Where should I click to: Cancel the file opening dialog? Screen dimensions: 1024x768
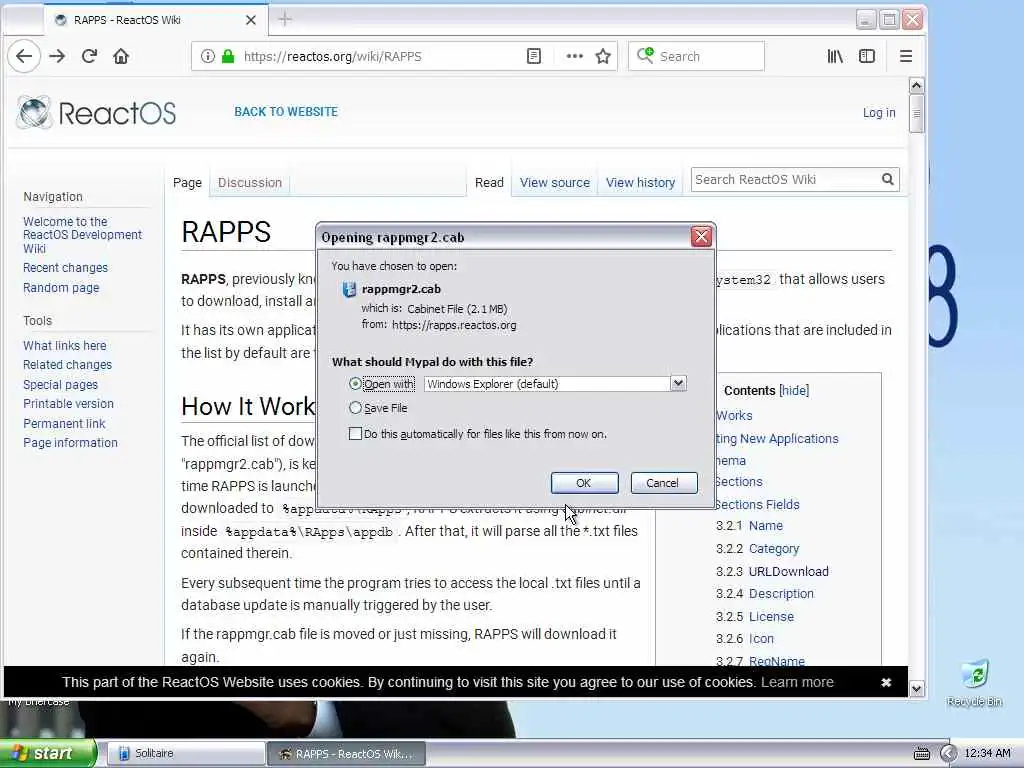point(664,483)
